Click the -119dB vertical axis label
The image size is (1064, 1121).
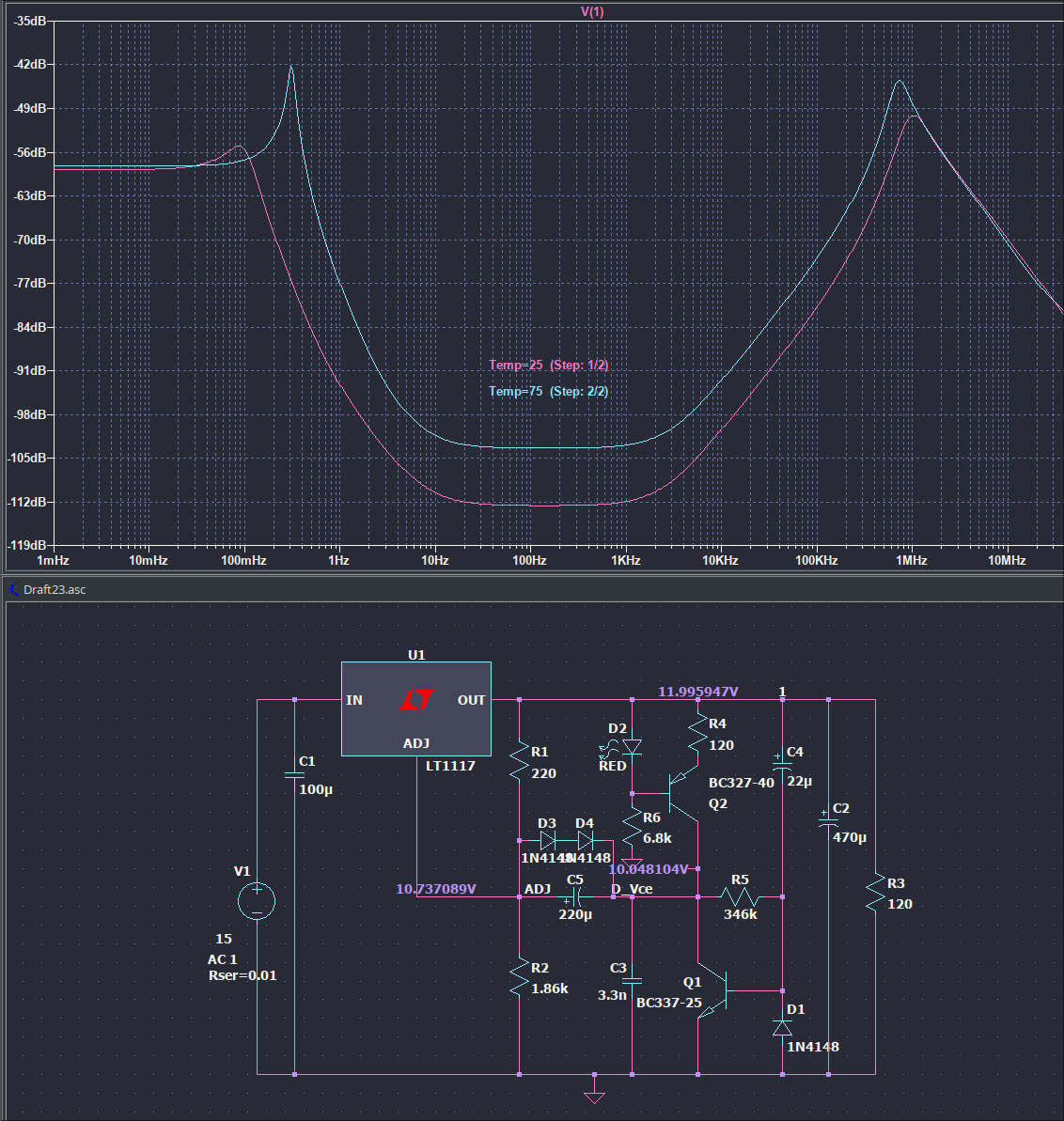pyautogui.click(x=27, y=546)
